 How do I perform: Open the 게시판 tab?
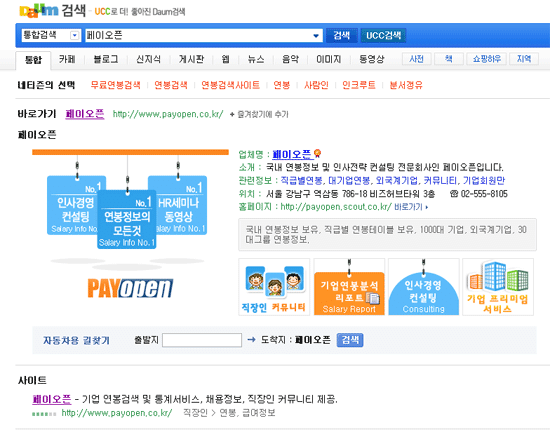[191, 59]
